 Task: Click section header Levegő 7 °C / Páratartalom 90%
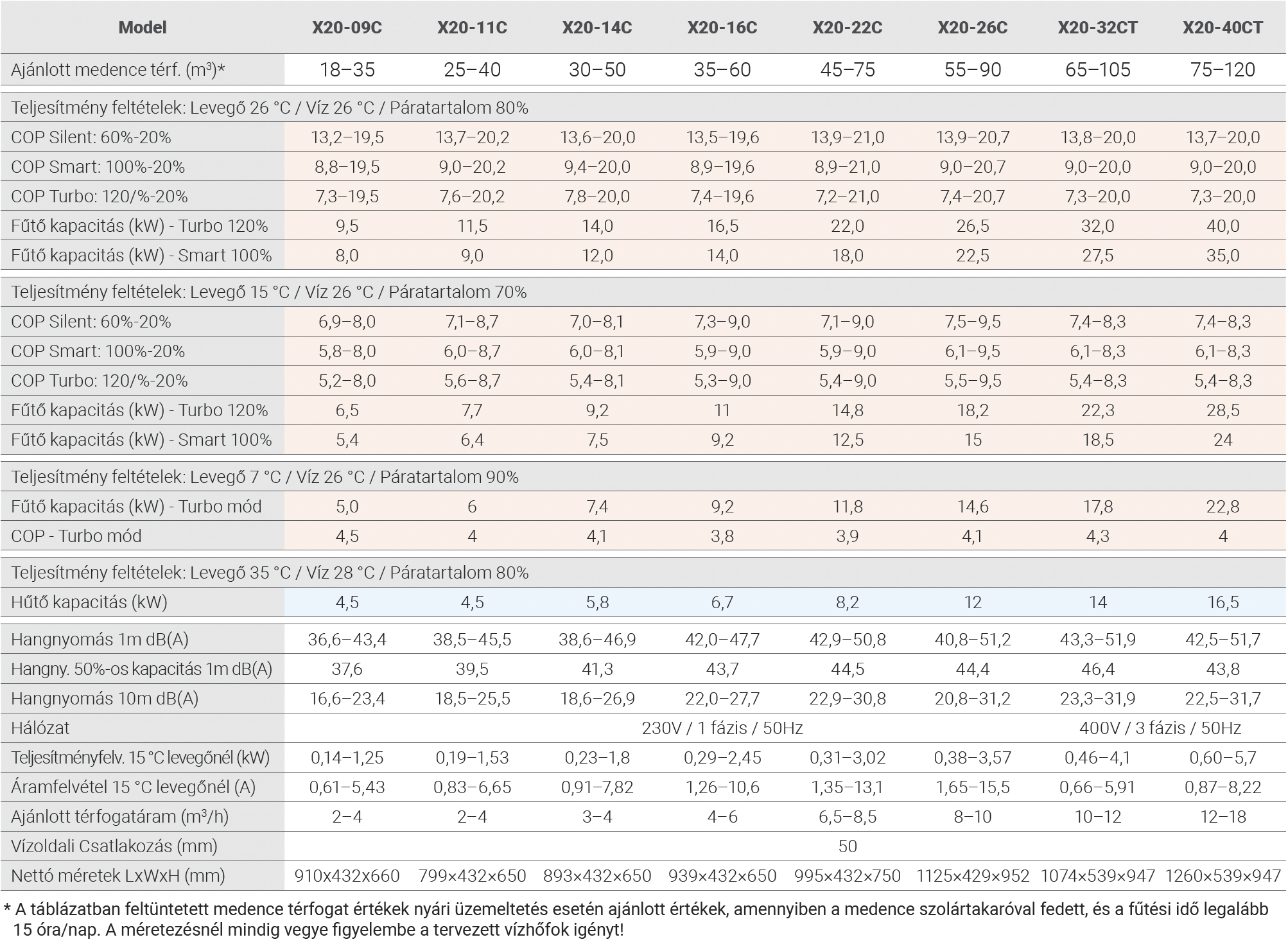(265, 477)
